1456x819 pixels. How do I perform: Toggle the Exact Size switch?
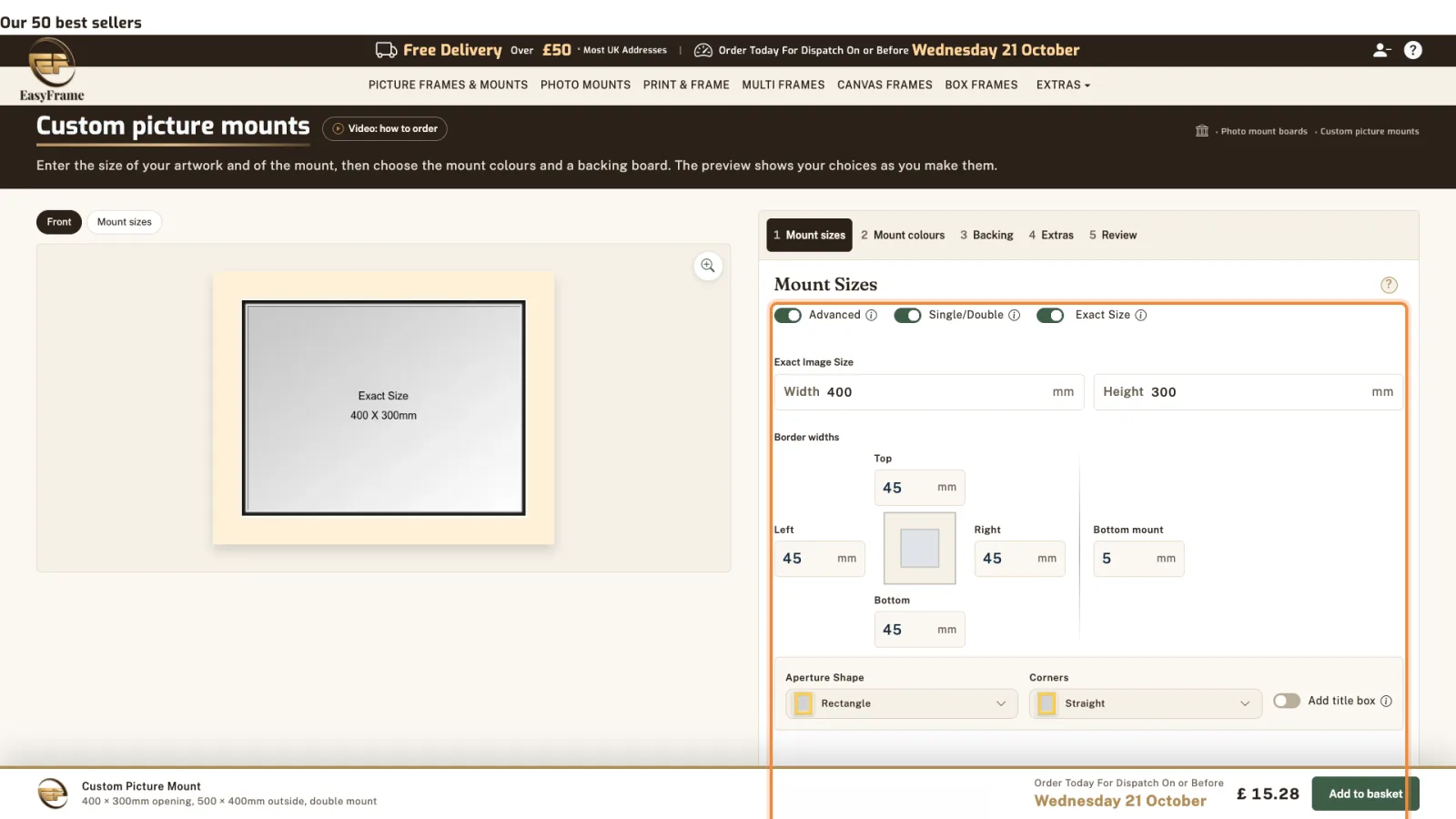(1050, 315)
